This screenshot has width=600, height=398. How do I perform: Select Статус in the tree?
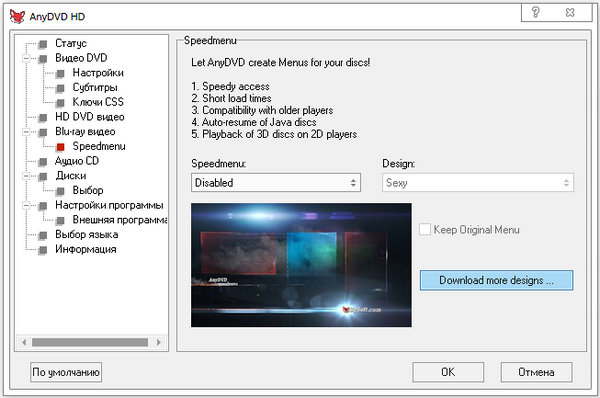[x=71, y=43]
